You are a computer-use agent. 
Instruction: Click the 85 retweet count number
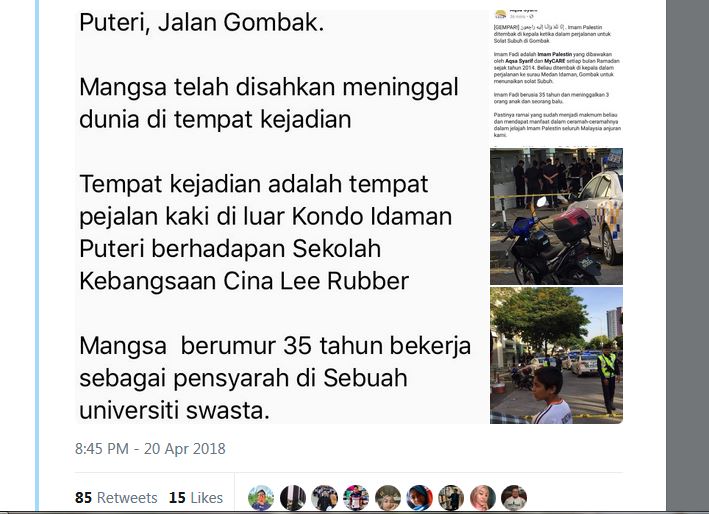coord(83,498)
